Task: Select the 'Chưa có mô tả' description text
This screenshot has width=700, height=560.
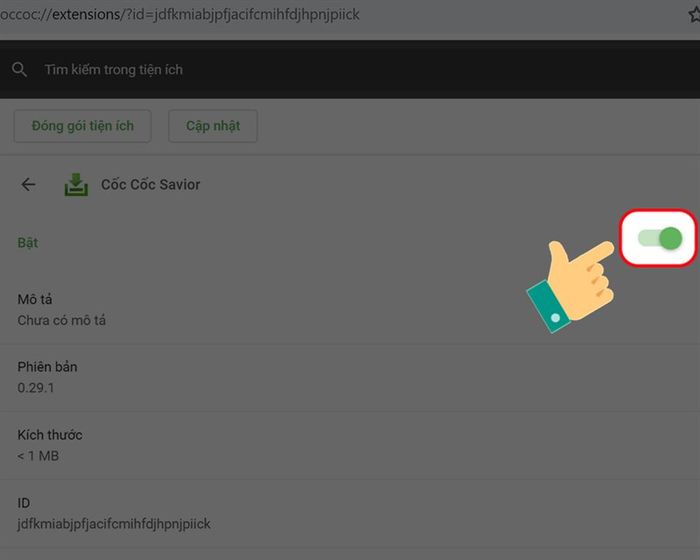Action: (x=62, y=320)
